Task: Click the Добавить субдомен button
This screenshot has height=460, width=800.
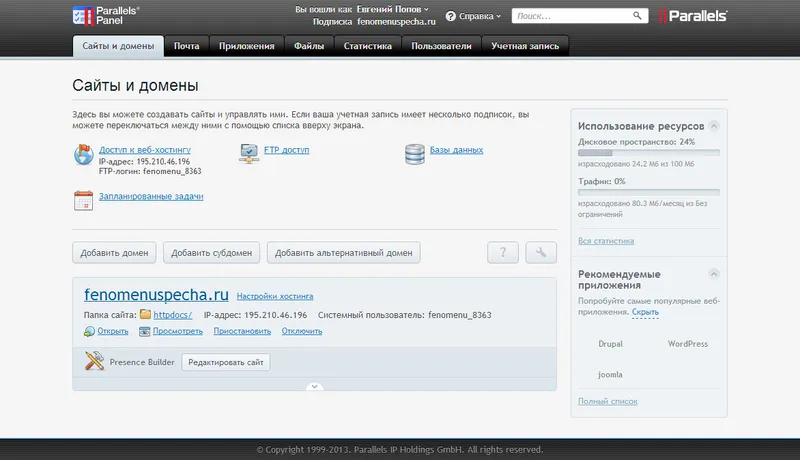Action: (x=211, y=252)
